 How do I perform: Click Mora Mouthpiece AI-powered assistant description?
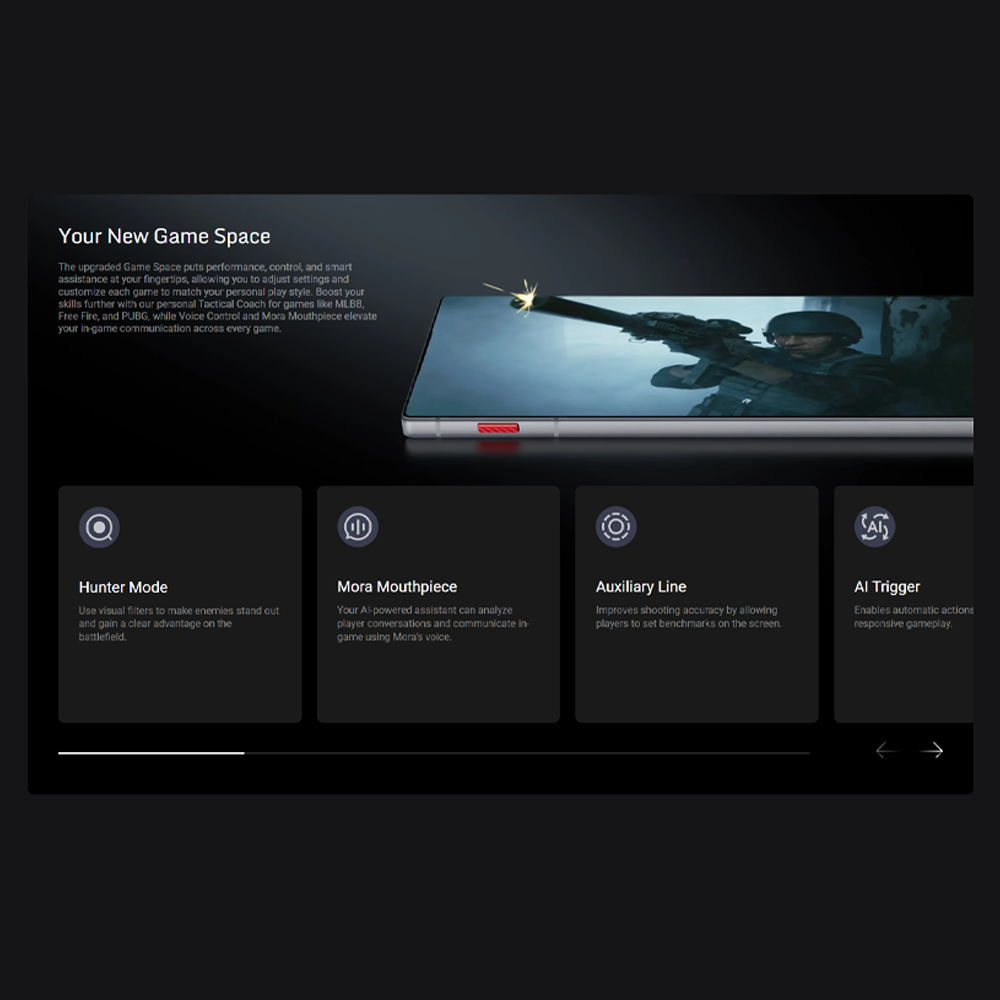[x=433, y=623]
